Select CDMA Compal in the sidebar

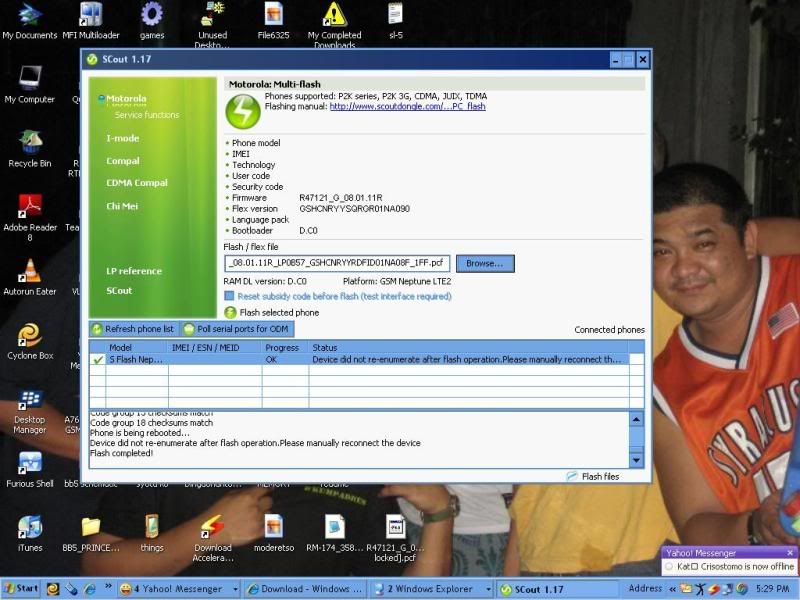click(x=137, y=183)
